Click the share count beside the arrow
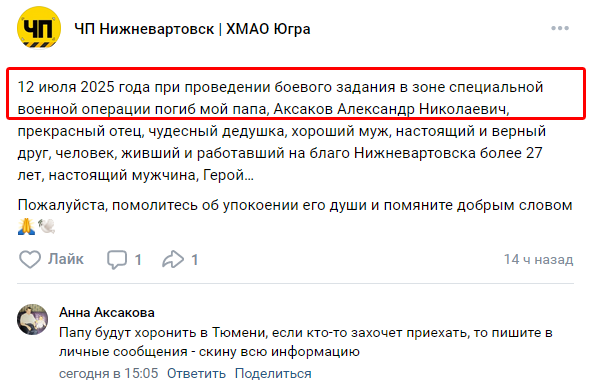 click(195, 260)
